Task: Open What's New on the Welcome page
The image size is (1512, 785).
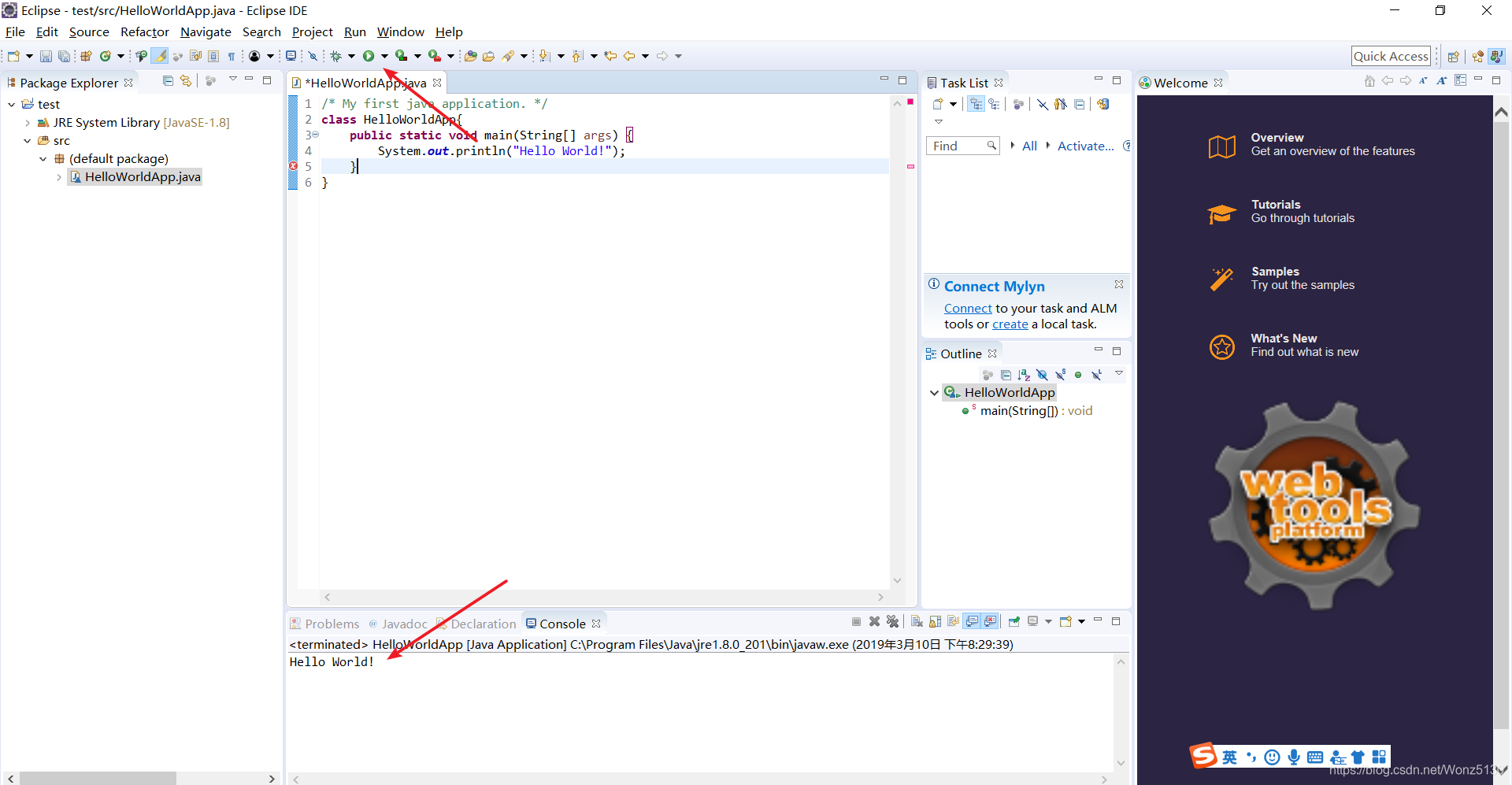Action: (1284, 338)
